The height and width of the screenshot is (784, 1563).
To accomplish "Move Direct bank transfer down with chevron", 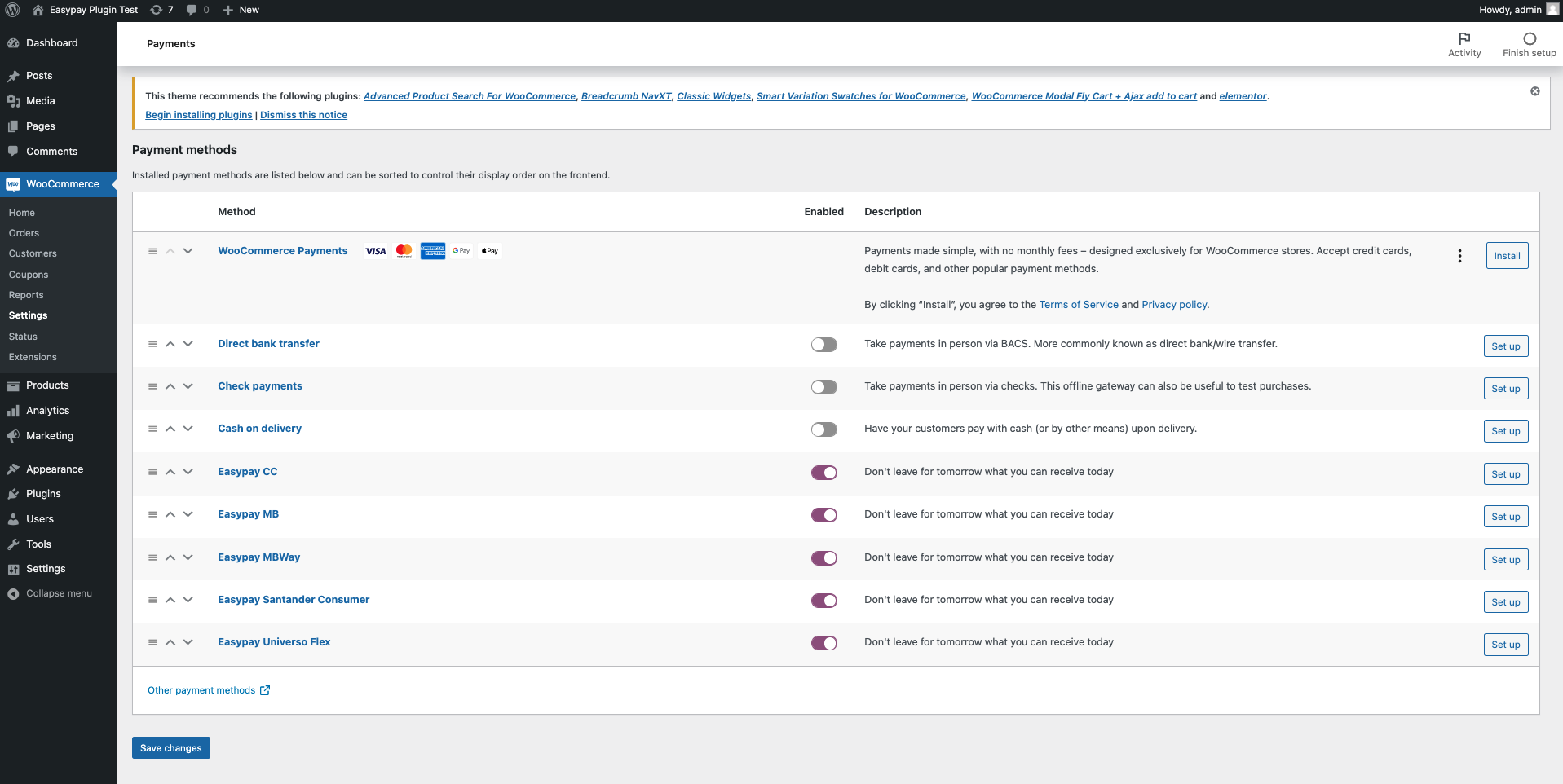I will pos(188,344).
